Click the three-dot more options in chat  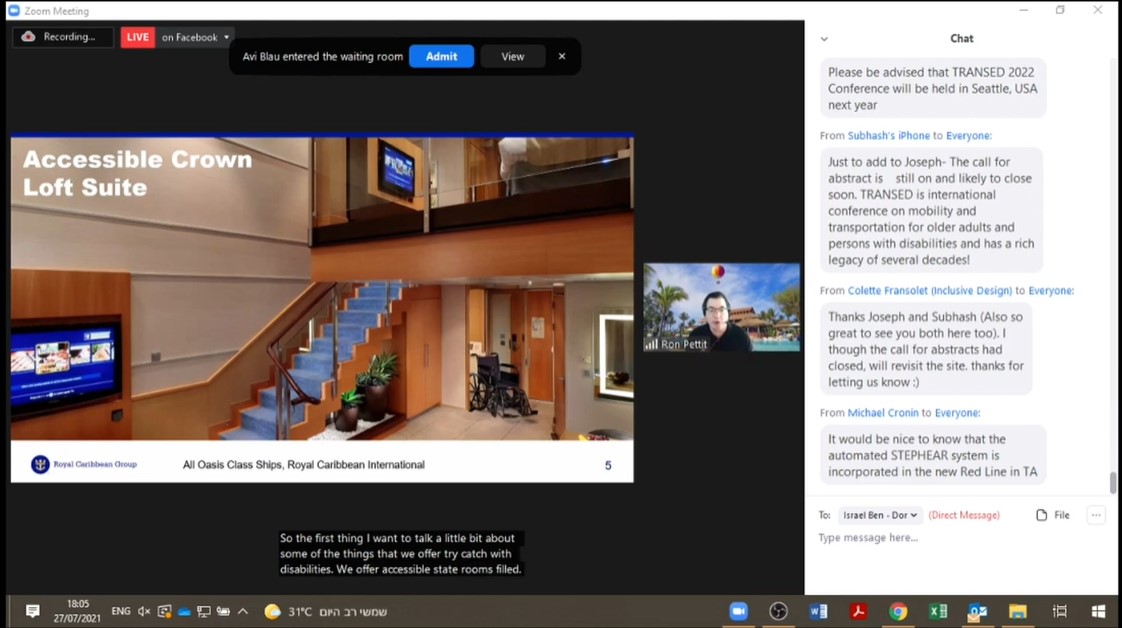[1096, 514]
